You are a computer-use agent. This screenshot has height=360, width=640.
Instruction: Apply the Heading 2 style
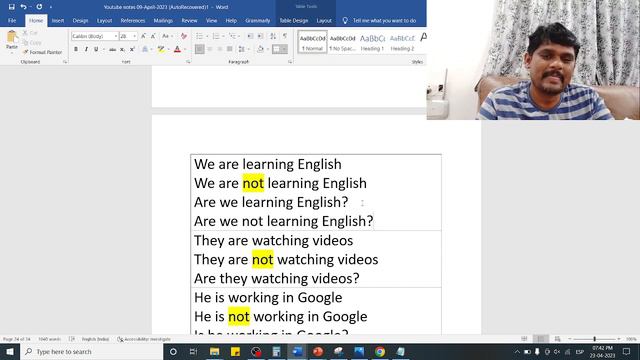point(402,42)
